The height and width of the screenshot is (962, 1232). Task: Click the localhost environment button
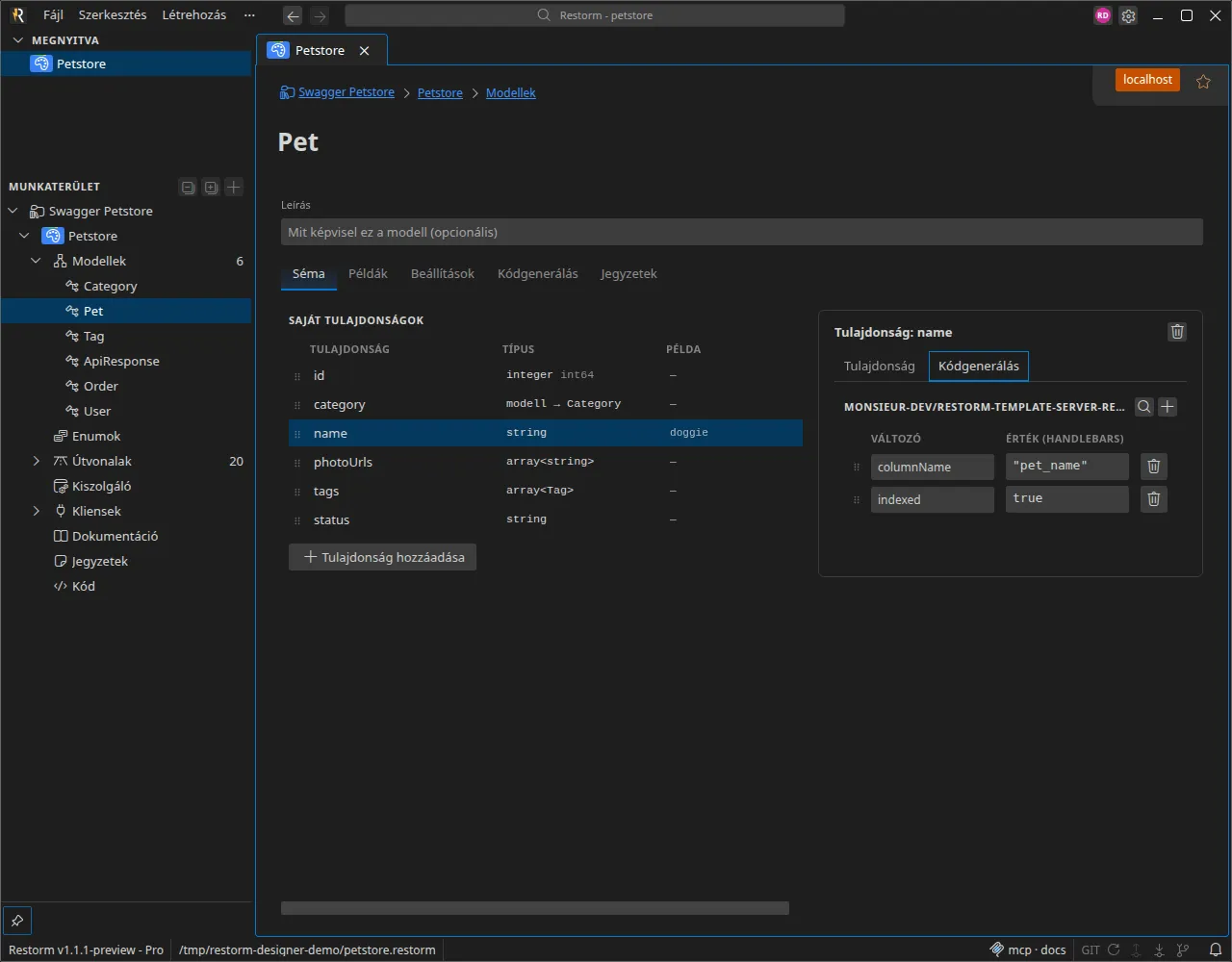coord(1147,80)
